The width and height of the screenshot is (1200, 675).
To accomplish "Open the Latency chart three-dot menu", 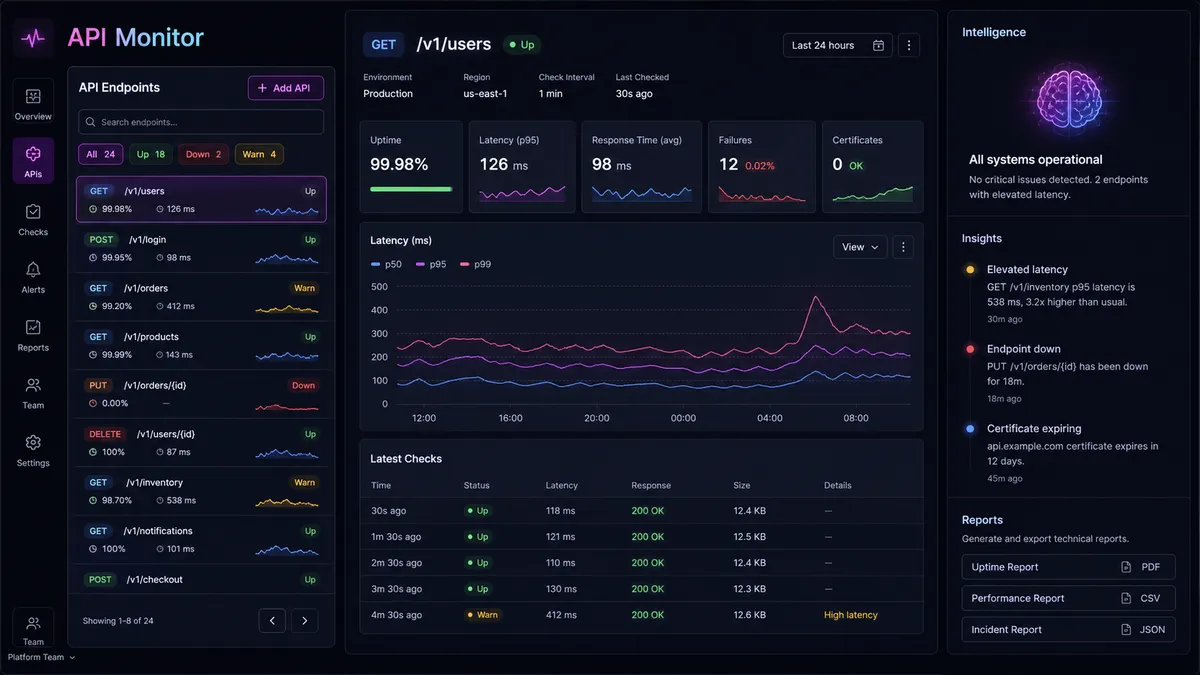I will point(902,247).
